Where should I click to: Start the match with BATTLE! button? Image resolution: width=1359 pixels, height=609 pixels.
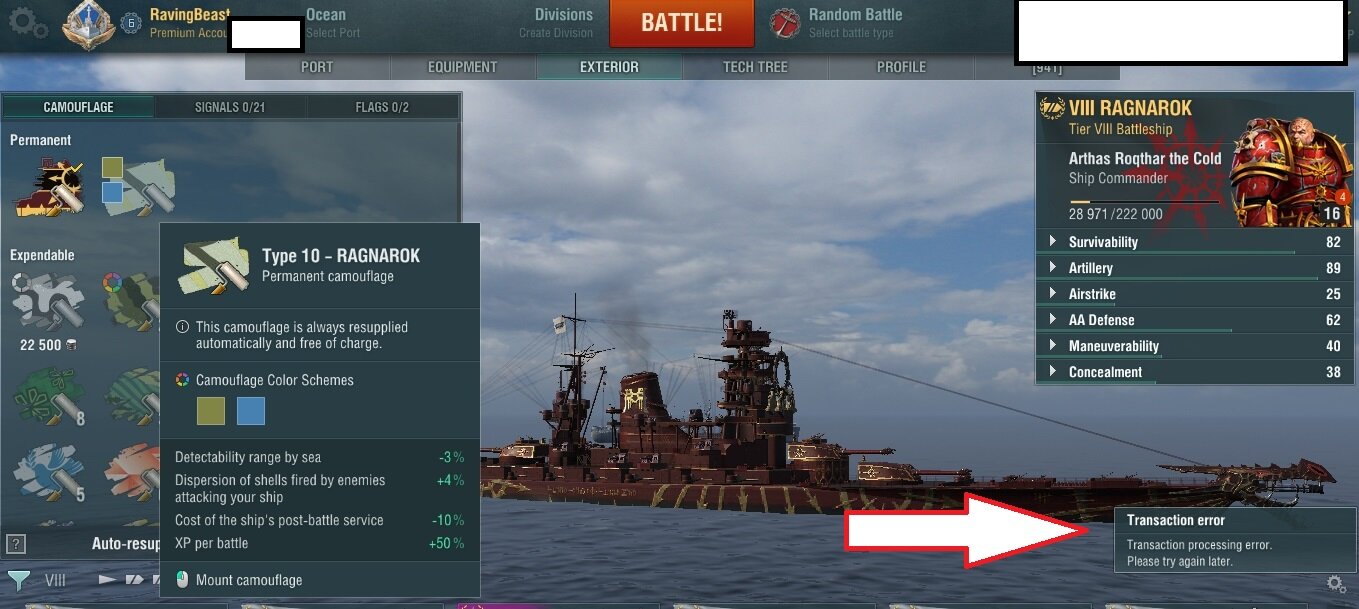(x=682, y=23)
